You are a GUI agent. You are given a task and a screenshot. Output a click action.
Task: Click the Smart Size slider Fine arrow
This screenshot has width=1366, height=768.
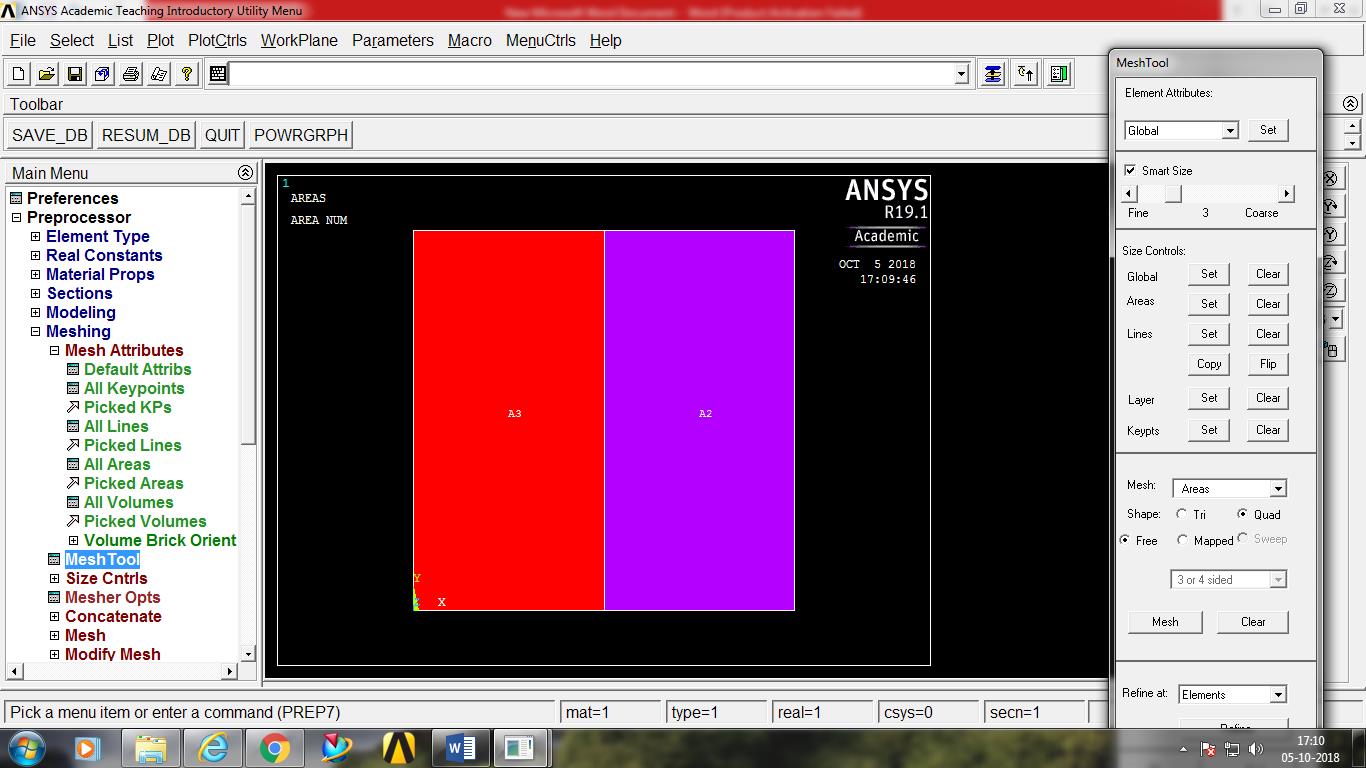(1130, 194)
